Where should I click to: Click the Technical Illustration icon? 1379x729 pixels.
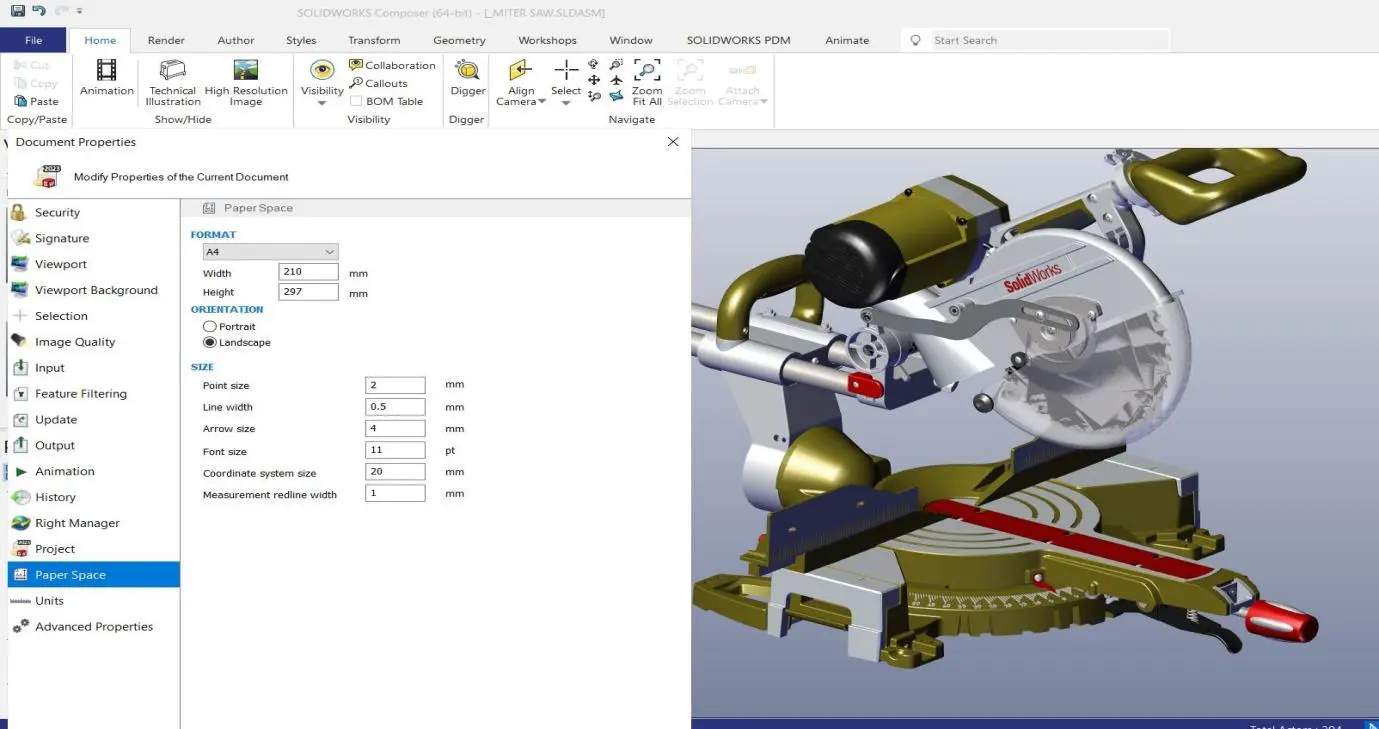click(173, 71)
